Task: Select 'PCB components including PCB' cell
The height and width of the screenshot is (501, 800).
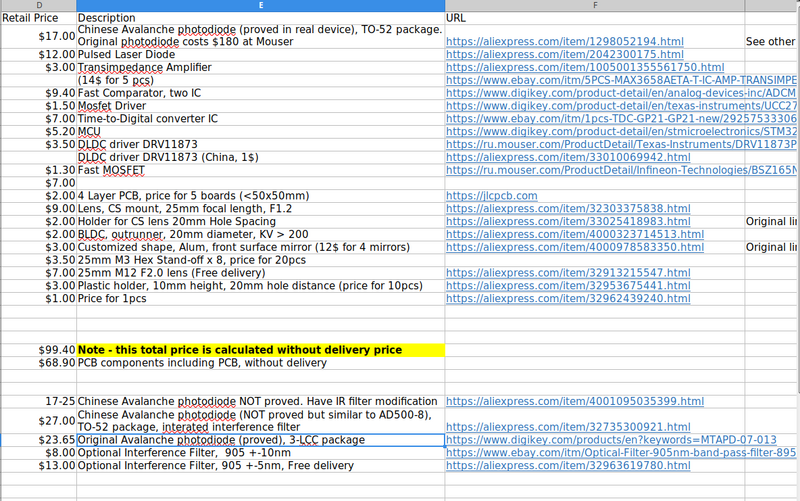Action: (x=261, y=363)
